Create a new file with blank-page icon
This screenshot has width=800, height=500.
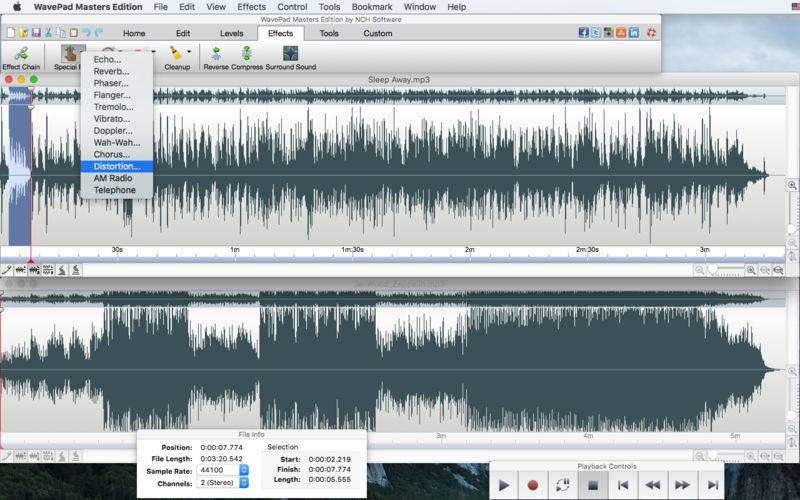click(x=11, y=33)
